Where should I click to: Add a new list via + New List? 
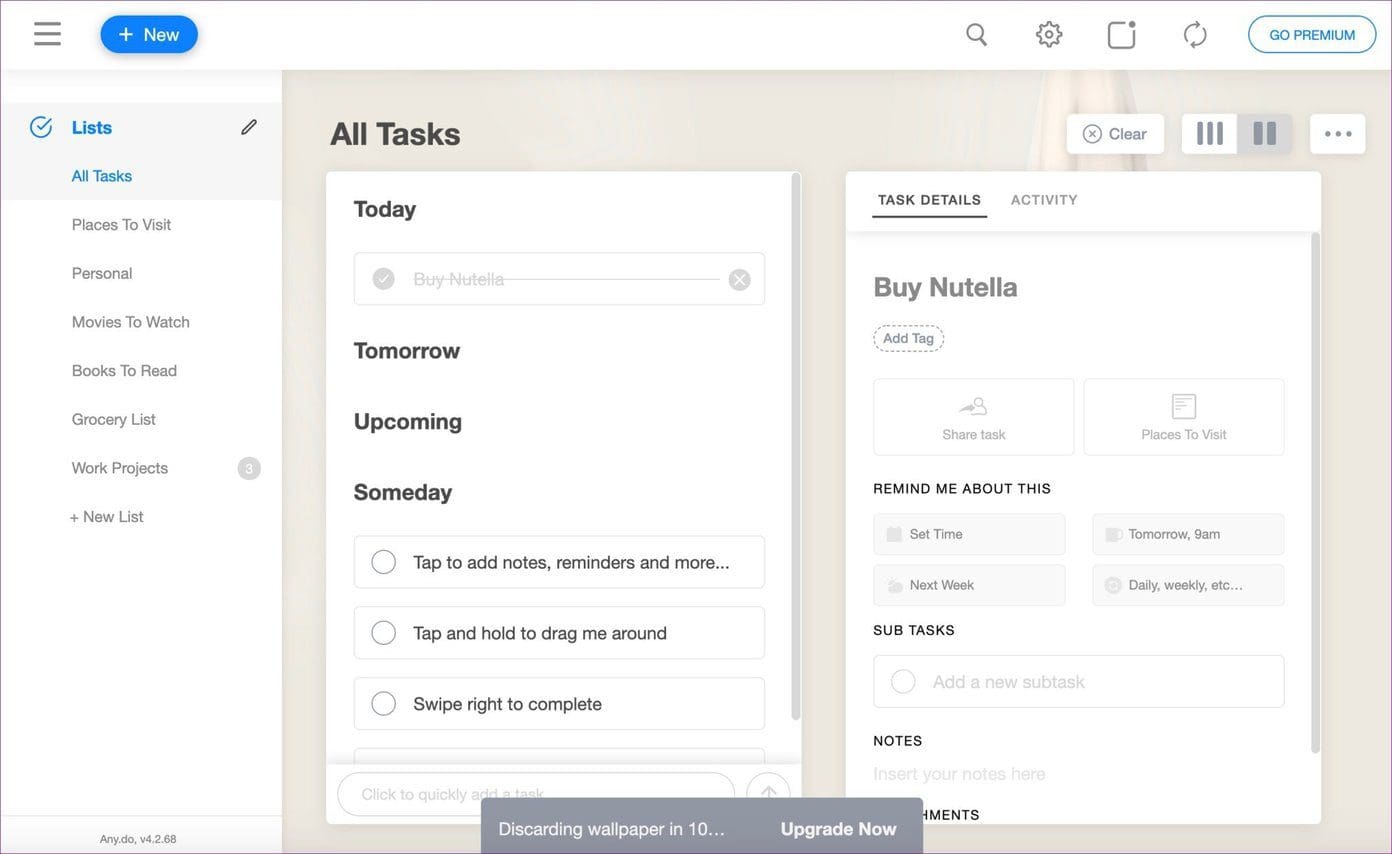(x=106, y=516)
